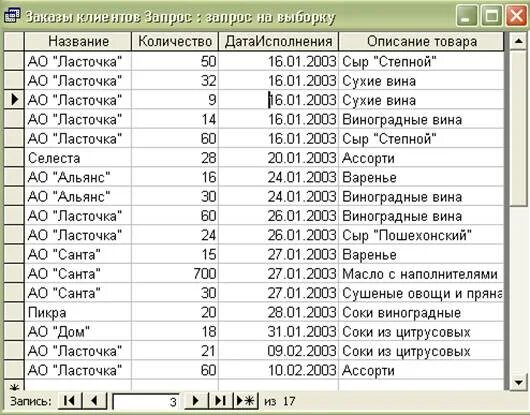The width and height of the screenshot is (530, 415).
Task: Select the Описание товара column header
Action: (421, 42)
